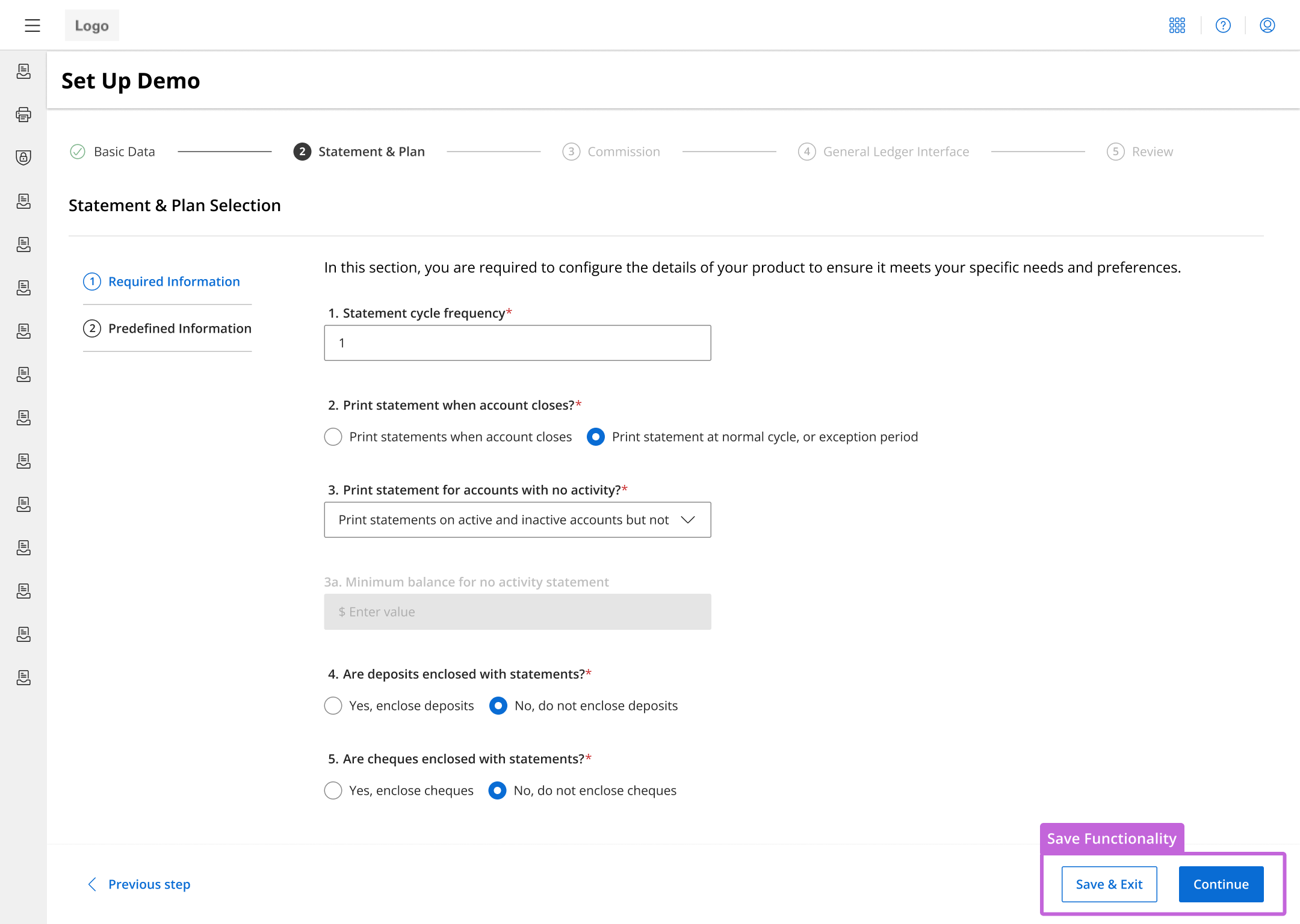Go to Basic Data step
This screenshot has width=1300, height=924.
[x=123, y=152]
